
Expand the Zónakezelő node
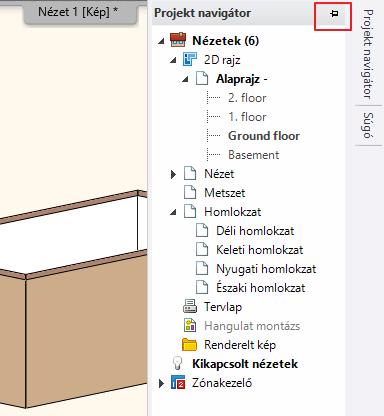coord(161,383)
